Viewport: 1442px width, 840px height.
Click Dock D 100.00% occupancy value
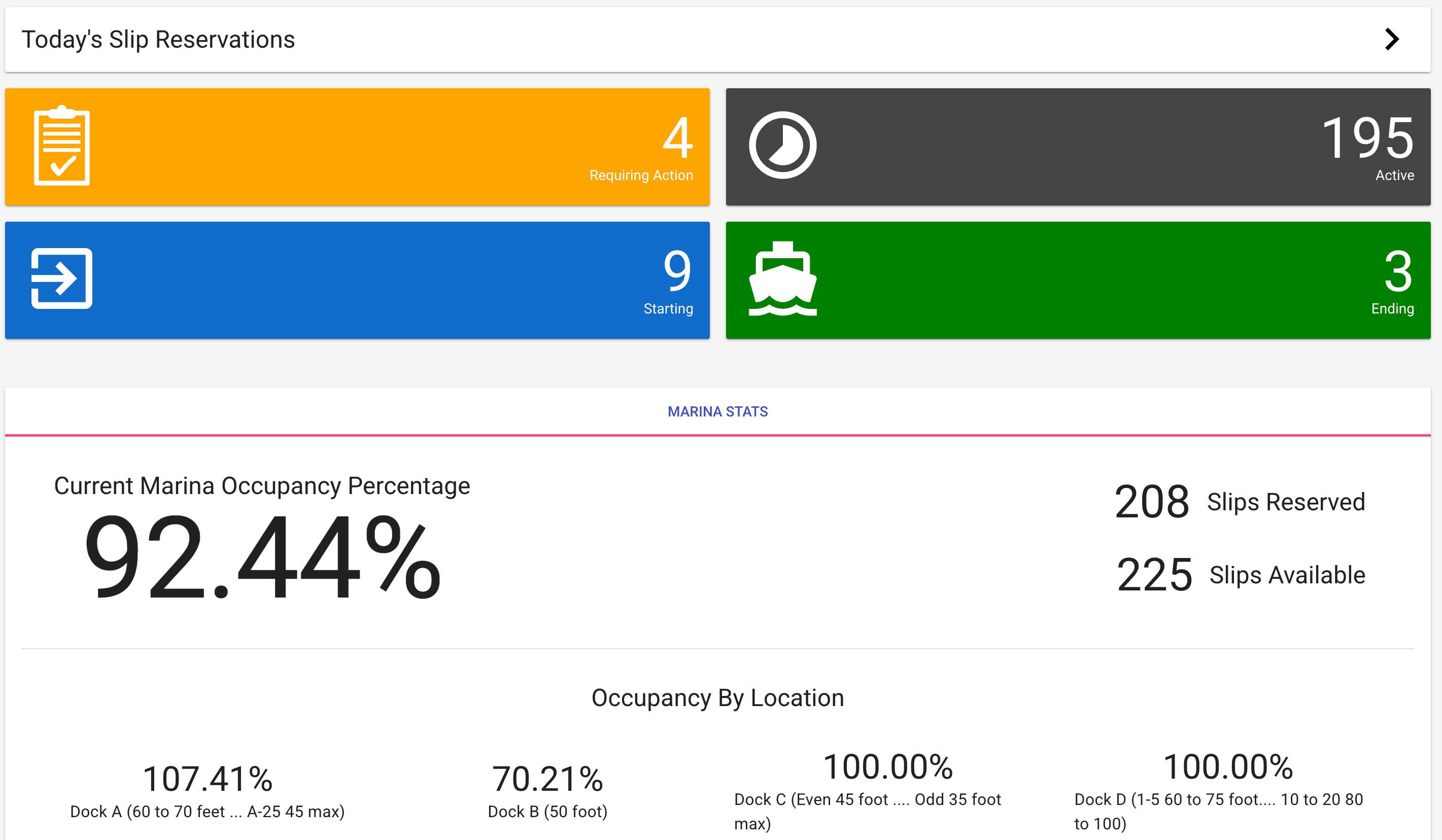point(1228,767)
